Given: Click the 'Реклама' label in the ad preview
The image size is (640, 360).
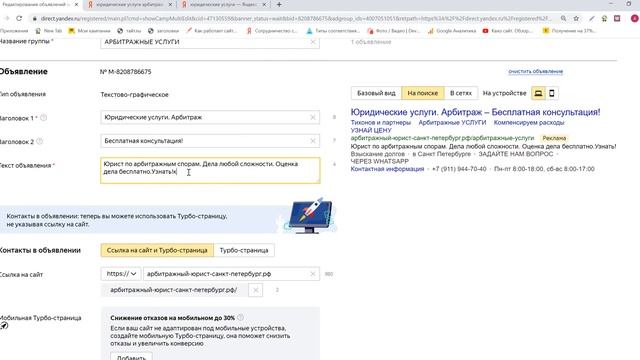Looking at the screenshot, I should [x=554, y=138].
